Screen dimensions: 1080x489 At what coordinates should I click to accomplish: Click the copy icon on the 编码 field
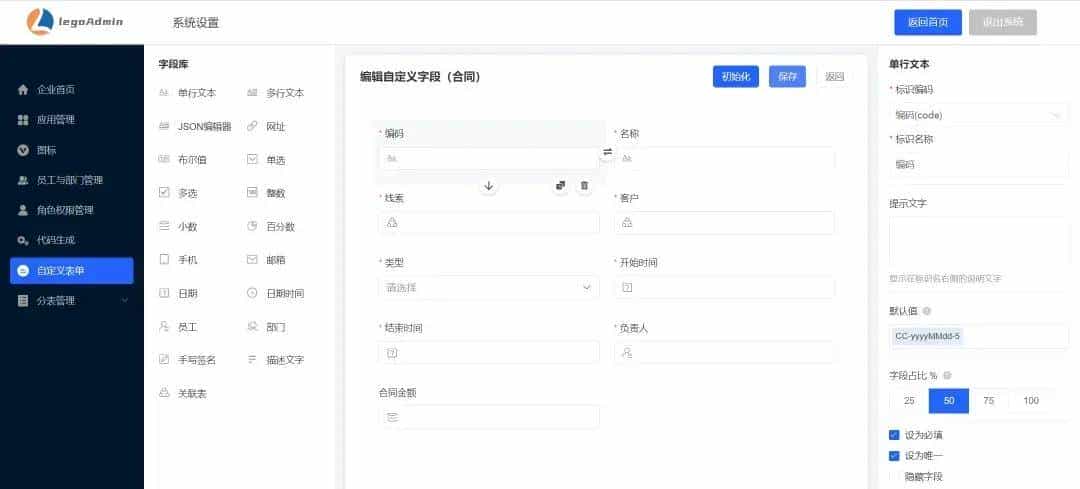point(561,186)
